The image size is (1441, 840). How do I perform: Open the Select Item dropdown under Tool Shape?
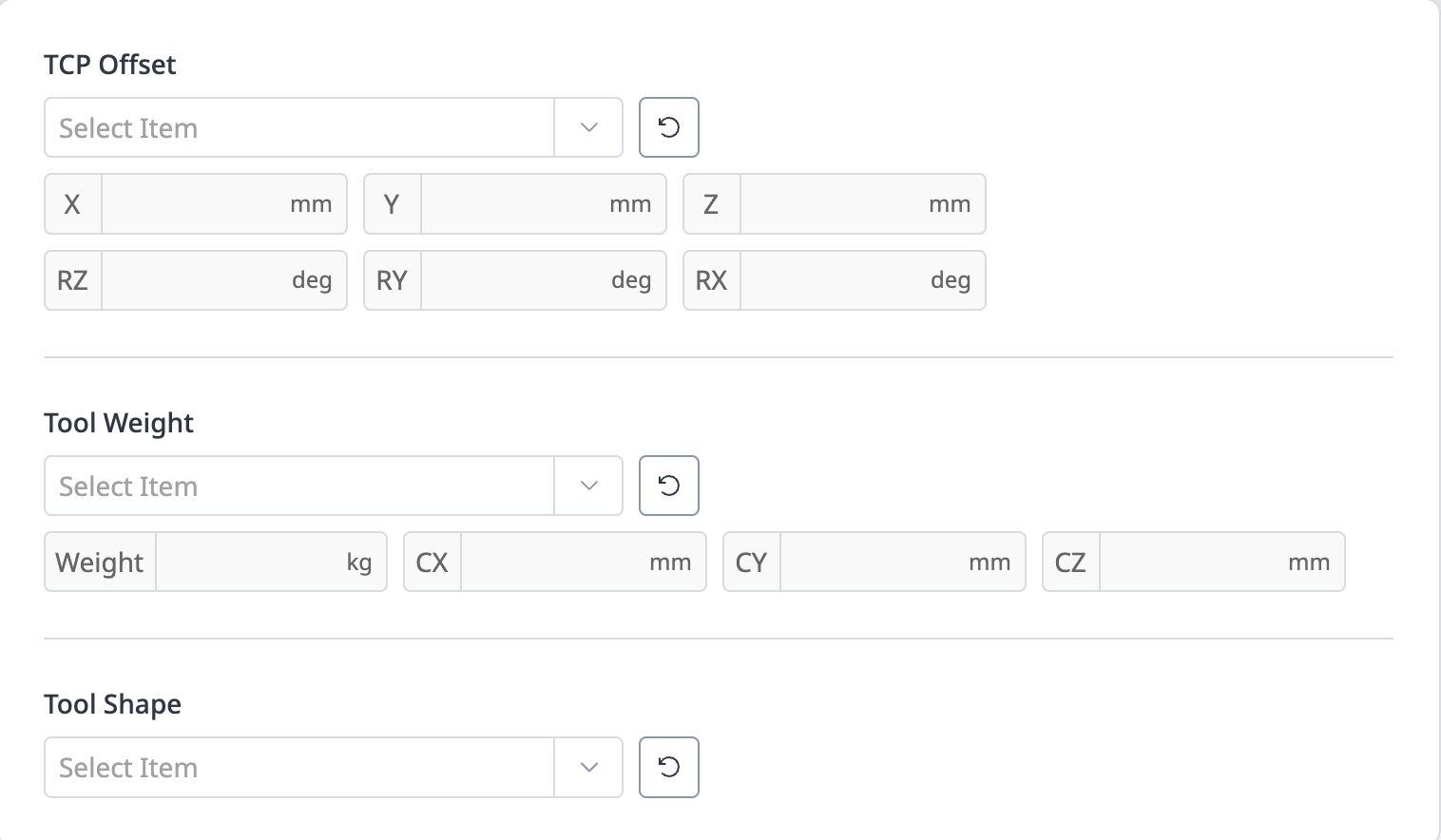(299, 767)
